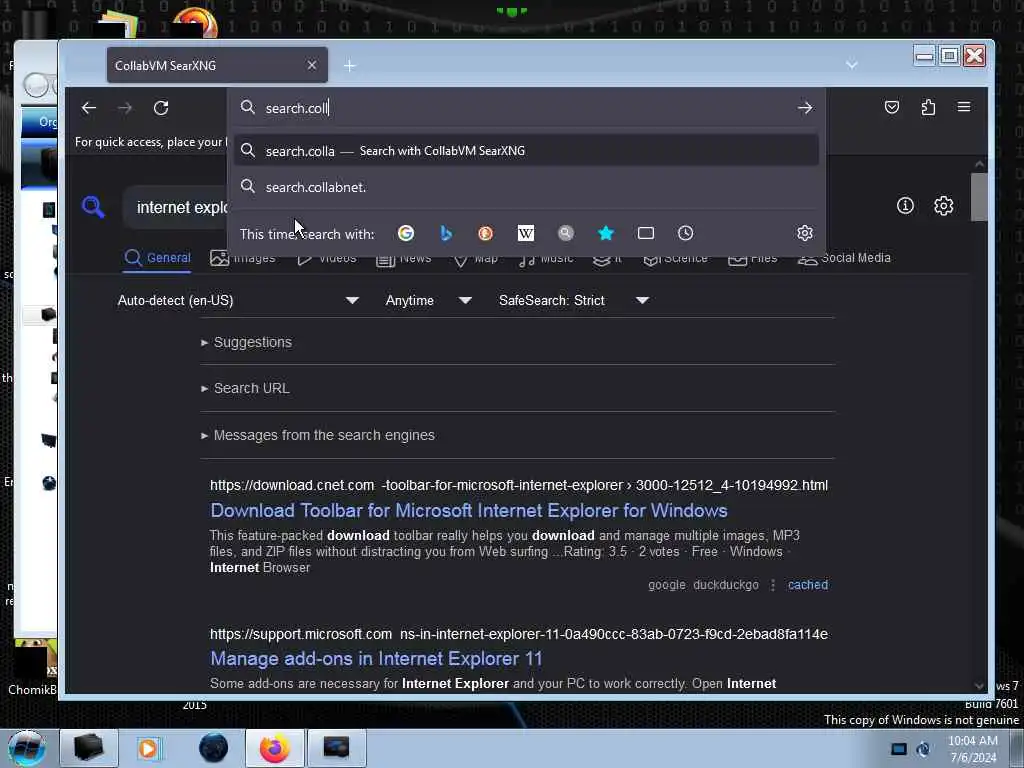
Task: Open Manage add-ons in Internet Explorer 11 link
Action: [376, 658]
